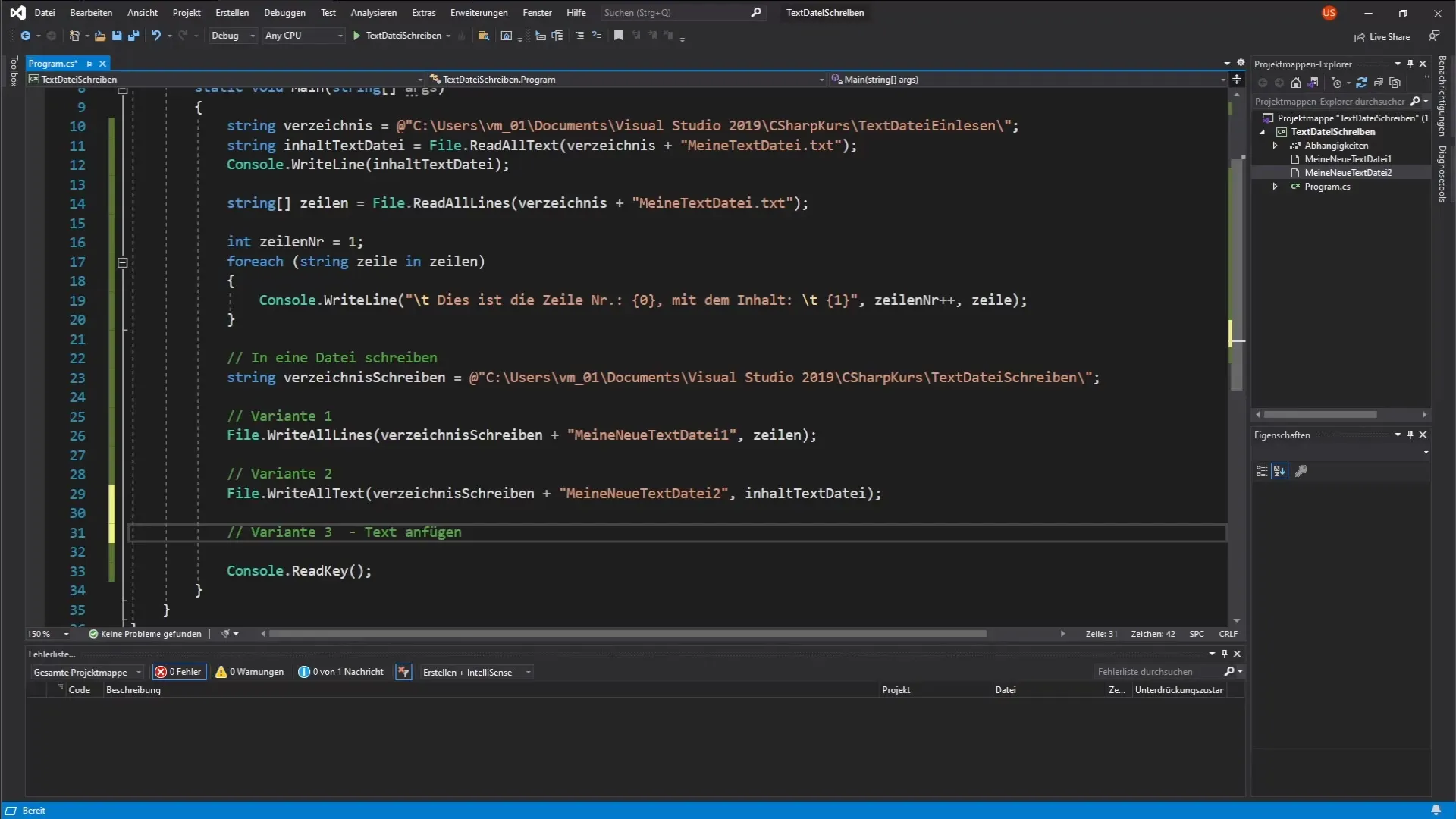Save the current file with the disk icon
The height and width of the screenshot is (819, 1456).
(x=117, y=36)
